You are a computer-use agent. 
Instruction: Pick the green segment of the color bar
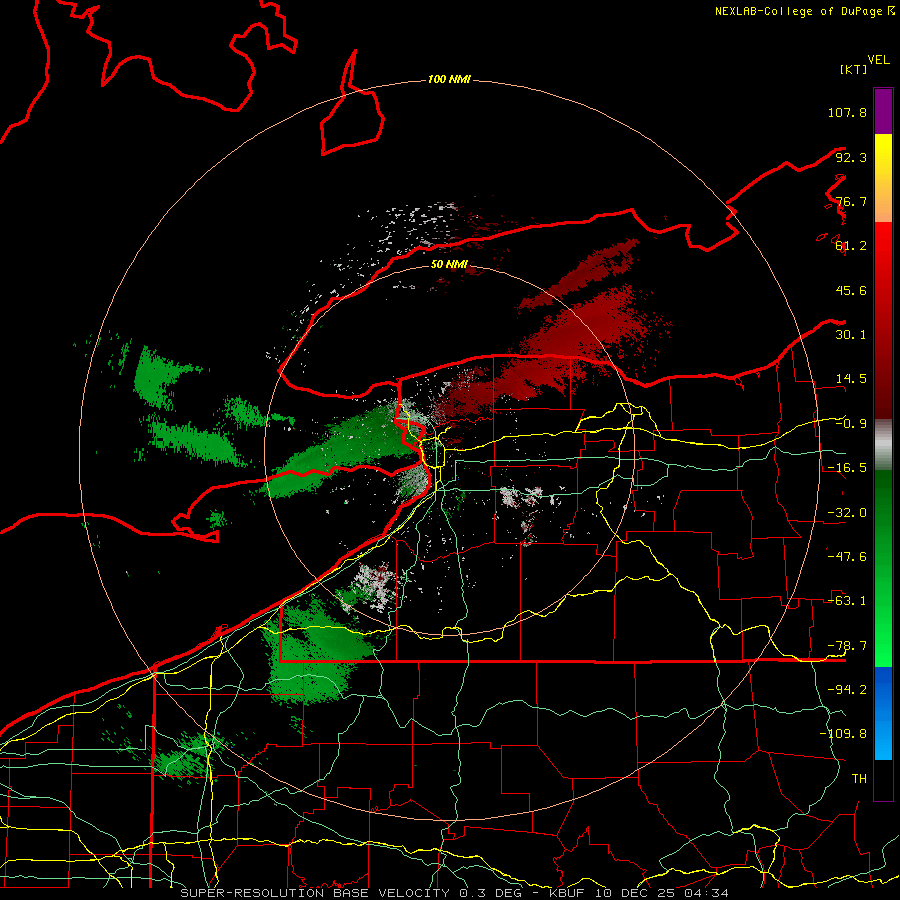(883, 568)
